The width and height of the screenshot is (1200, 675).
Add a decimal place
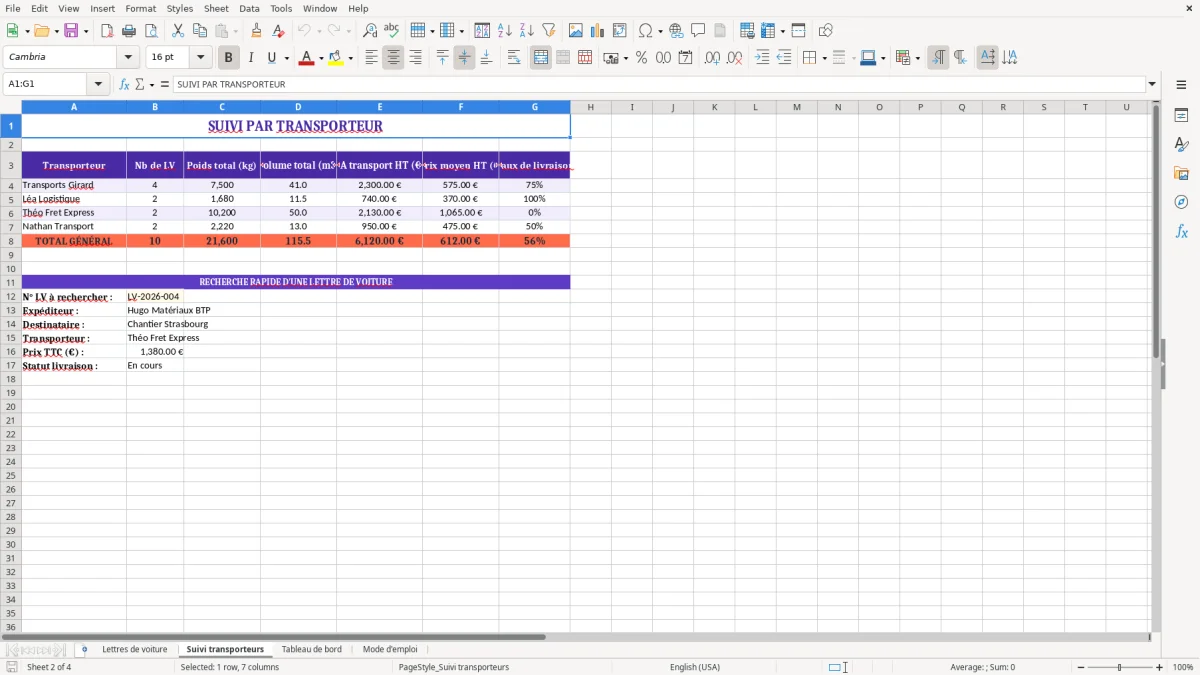[x=713, y=58]
